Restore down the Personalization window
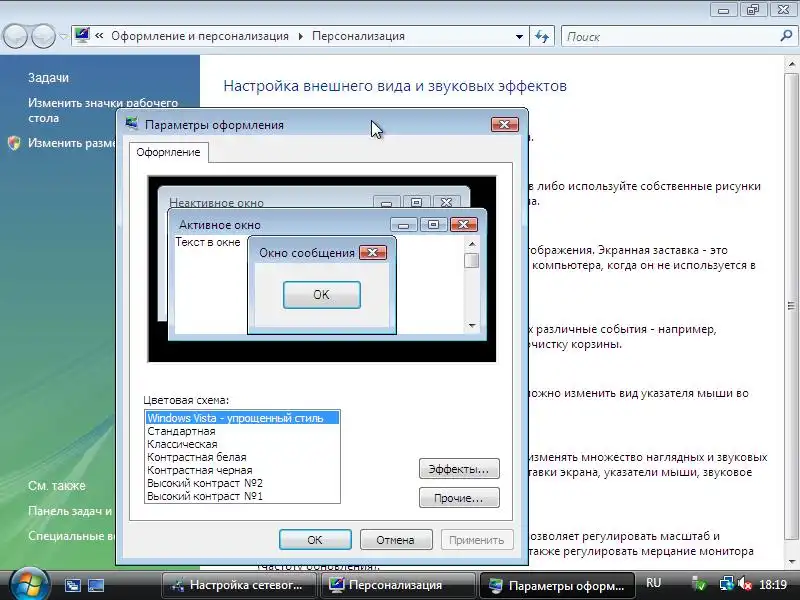This screenshot has height=600, width=800. click(754, 10)
